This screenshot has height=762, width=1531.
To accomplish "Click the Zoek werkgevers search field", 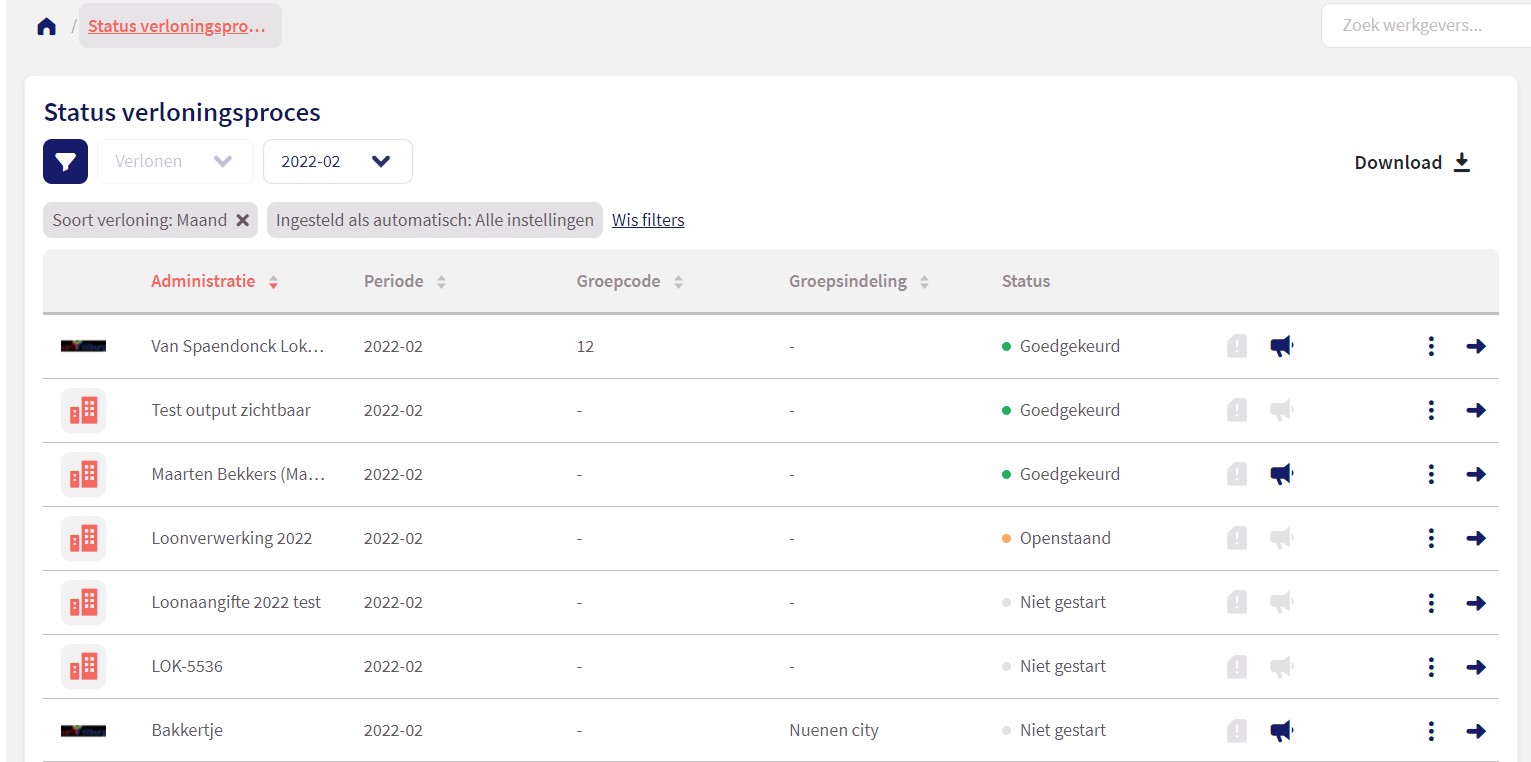I will [1425, 26].
